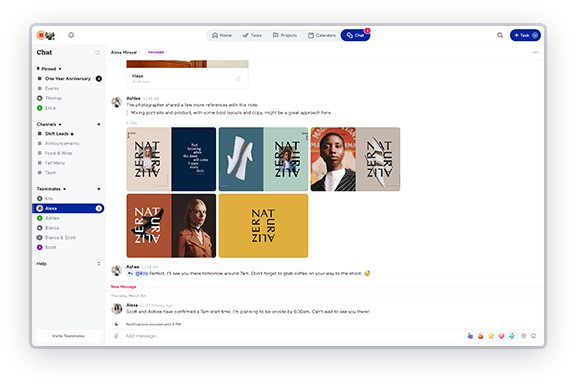
Task: Collapse the Teammates section
Action: click(64, 189)
